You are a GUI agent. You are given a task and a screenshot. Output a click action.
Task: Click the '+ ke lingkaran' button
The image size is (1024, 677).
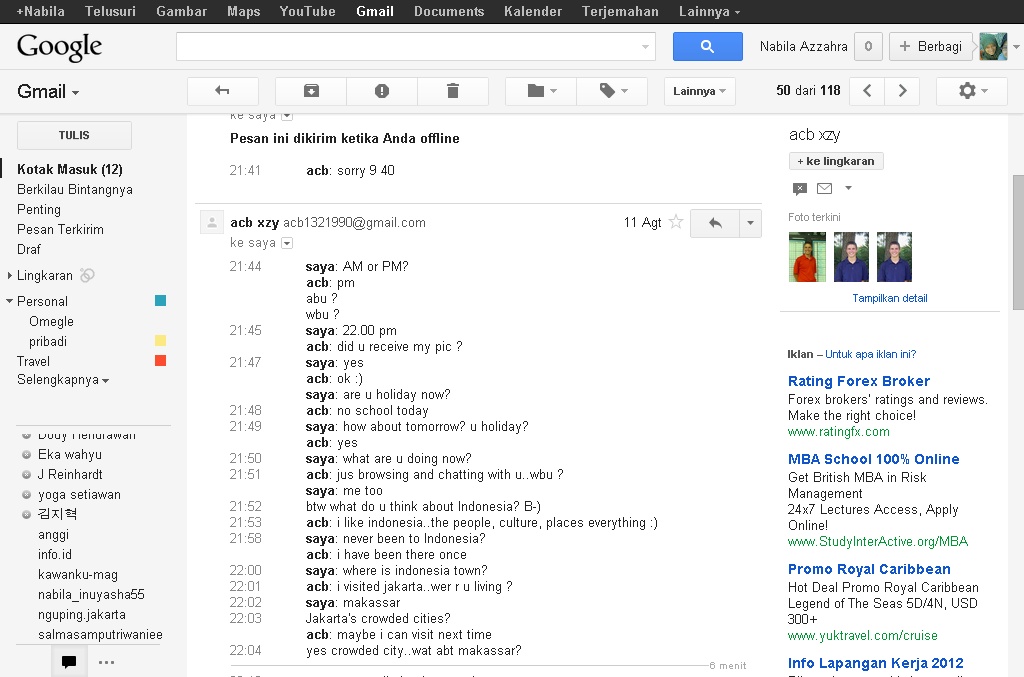click(x=836, y=161)
